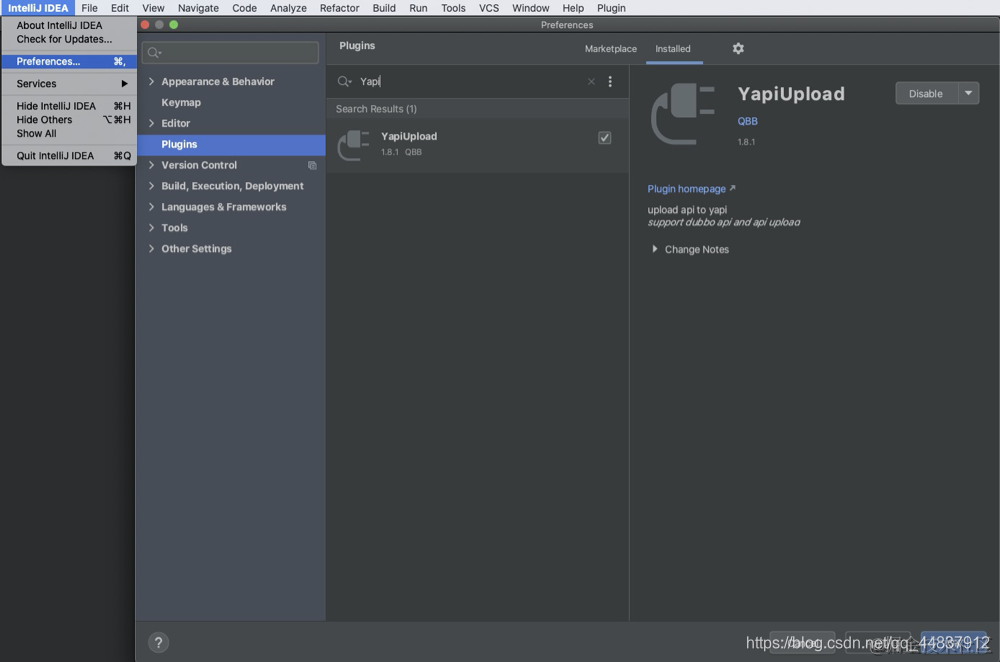This screenshot has width=1000, height=662.
Task: Expand Appearance & Behavior settings
Action: (x=152, y=82)
